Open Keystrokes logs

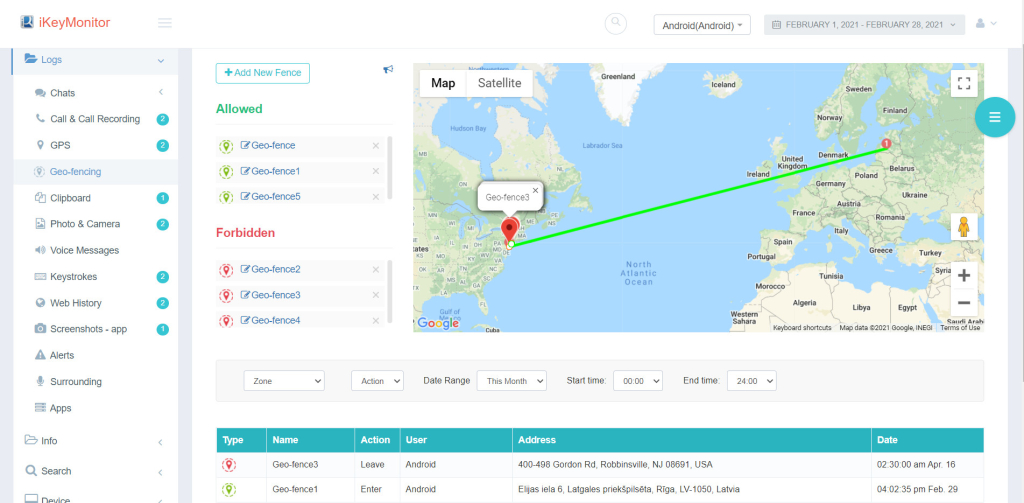(95, 277)
